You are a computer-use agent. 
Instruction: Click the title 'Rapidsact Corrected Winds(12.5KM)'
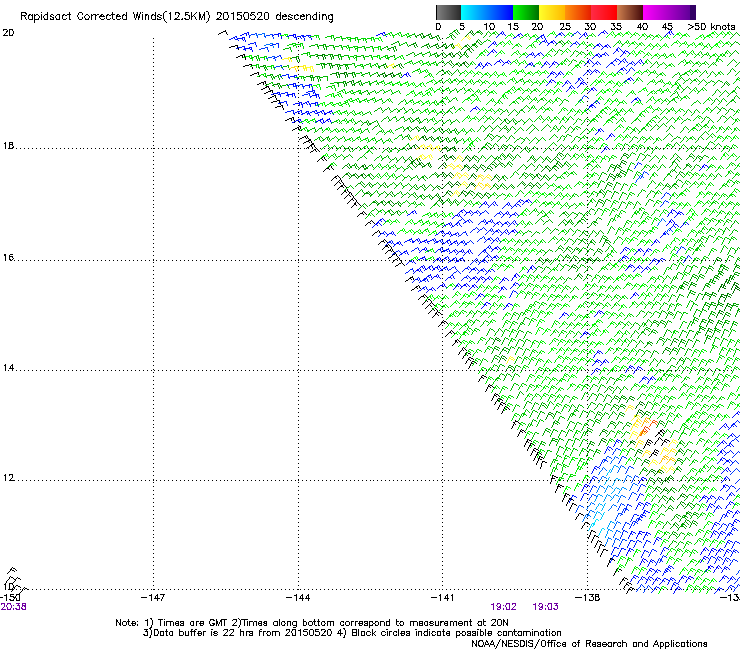click(115, 17)
